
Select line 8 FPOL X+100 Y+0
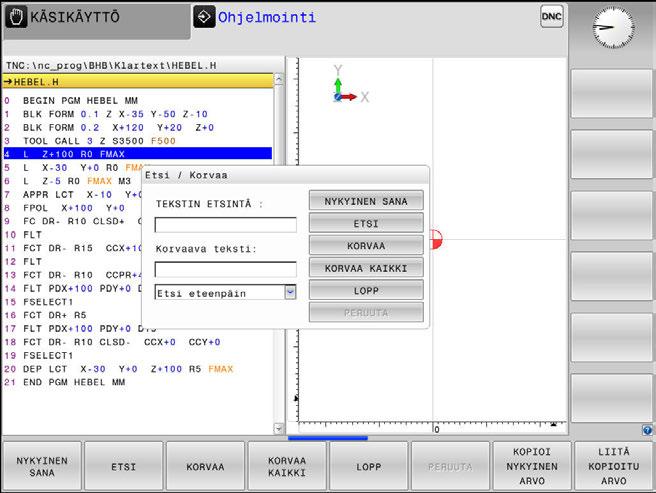pos(73,208)
